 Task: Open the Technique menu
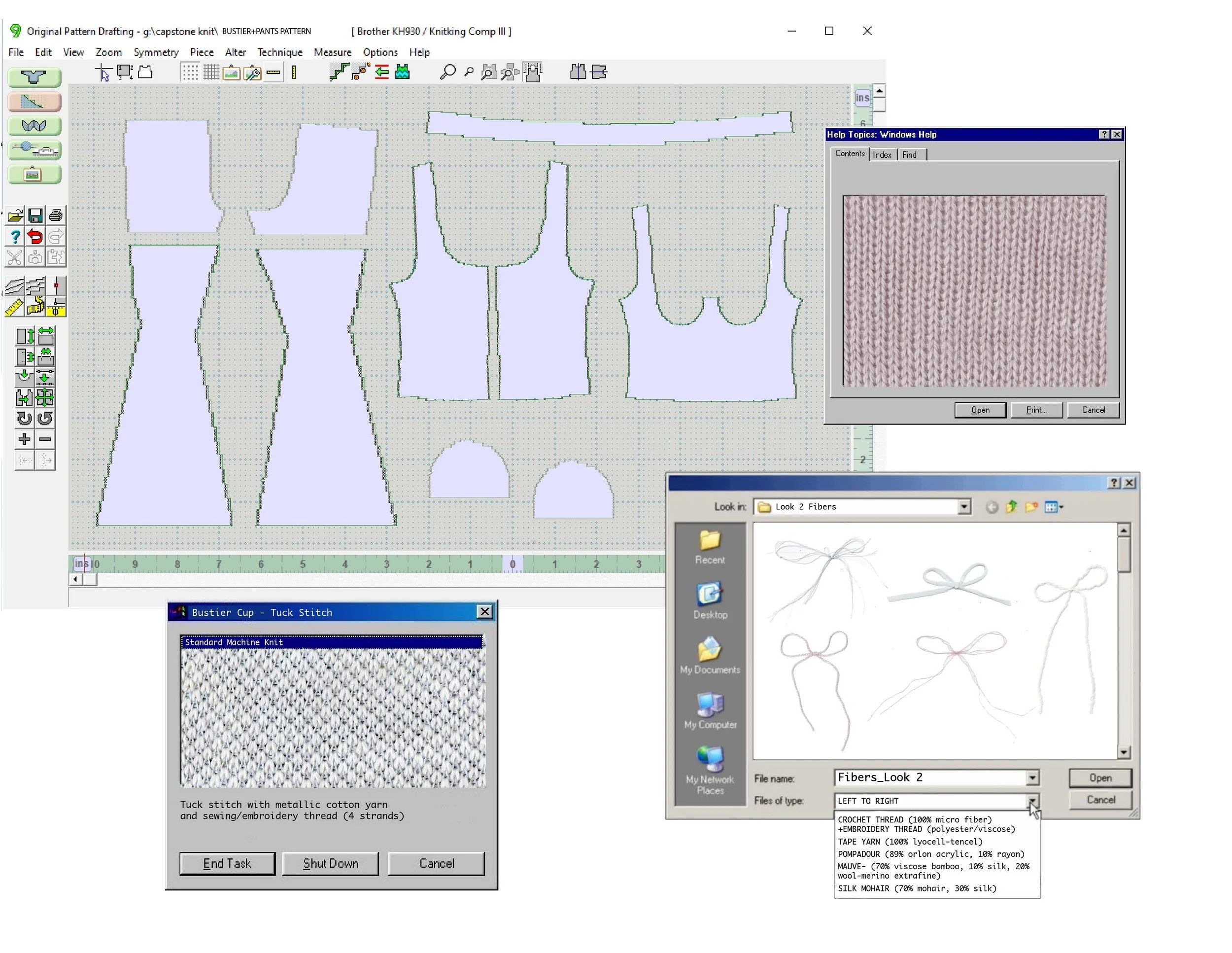pos(280,52)
